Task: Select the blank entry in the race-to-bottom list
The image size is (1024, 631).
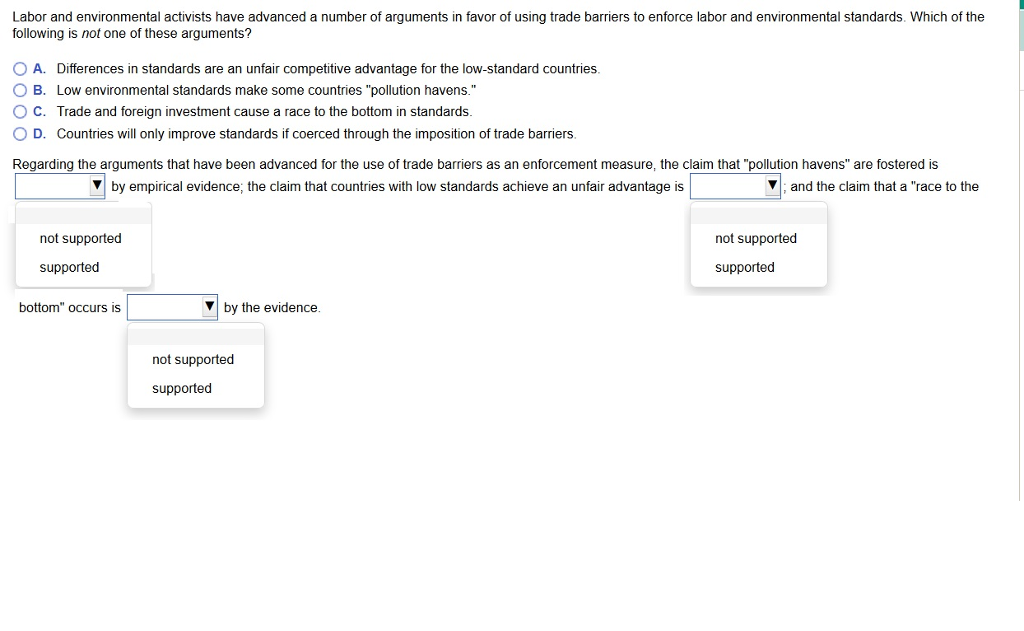Action: click(x=195, y=335)
